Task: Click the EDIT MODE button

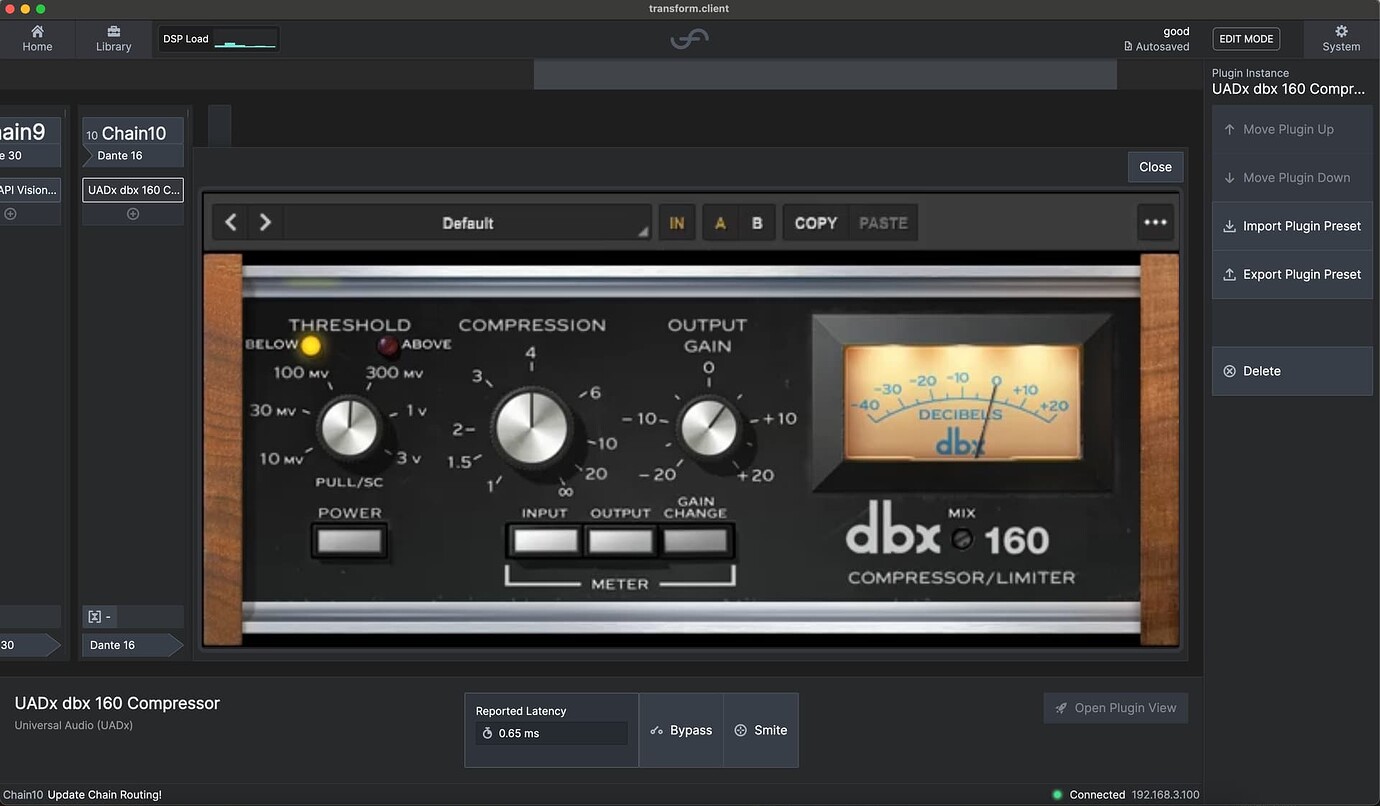Action: (1246, 39)
